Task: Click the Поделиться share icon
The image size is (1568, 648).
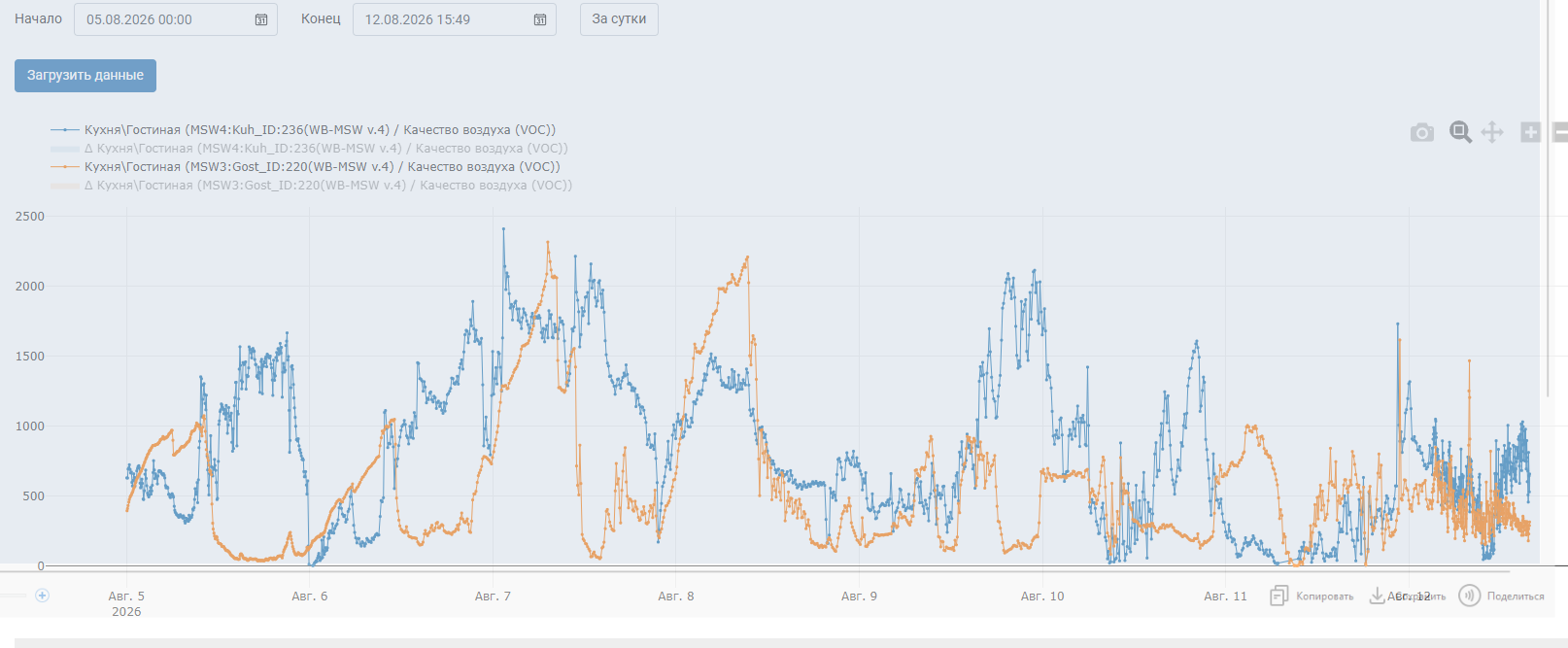Action: 1470,596
